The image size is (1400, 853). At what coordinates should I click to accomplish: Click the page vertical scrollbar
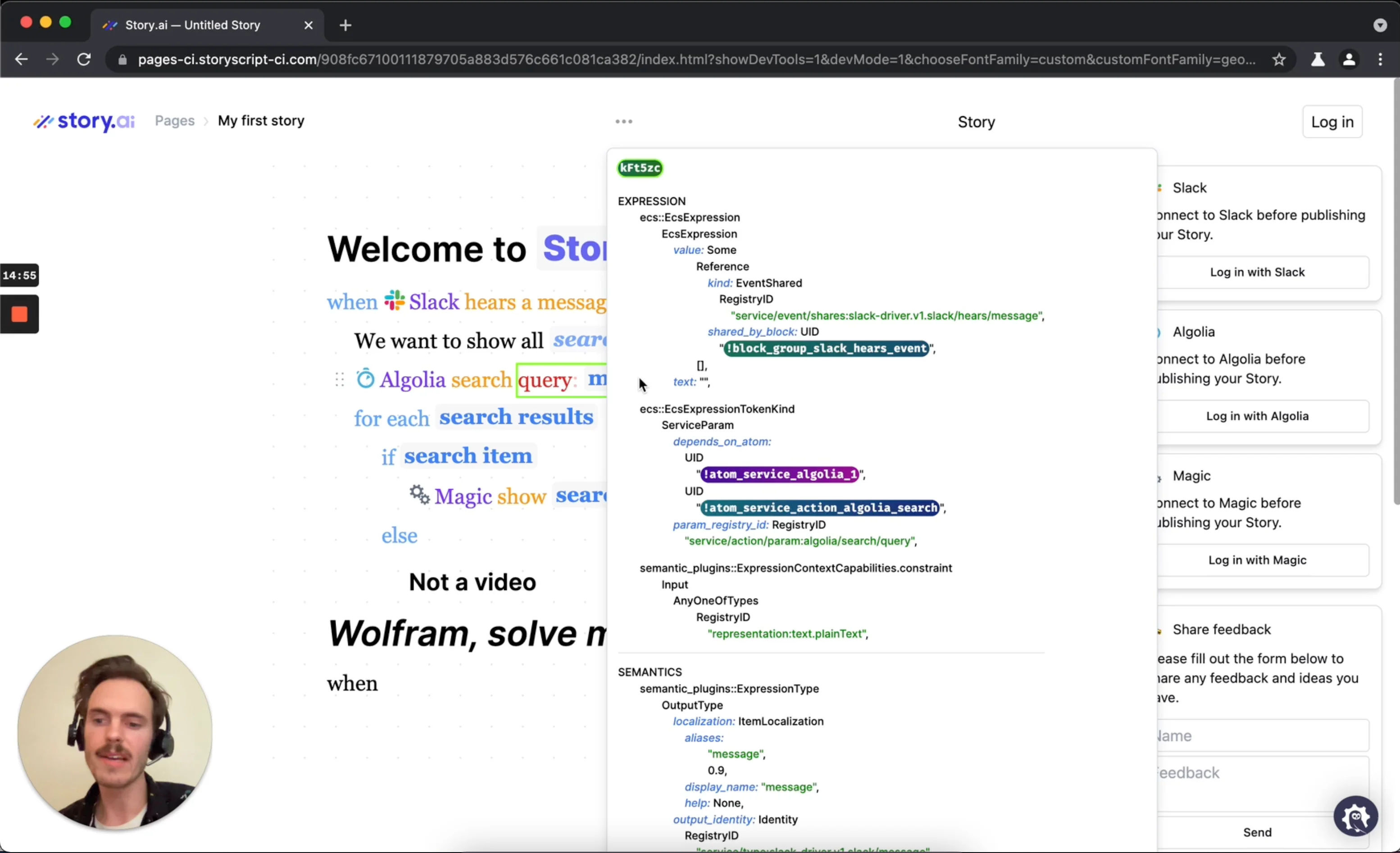pos(1396,292)
